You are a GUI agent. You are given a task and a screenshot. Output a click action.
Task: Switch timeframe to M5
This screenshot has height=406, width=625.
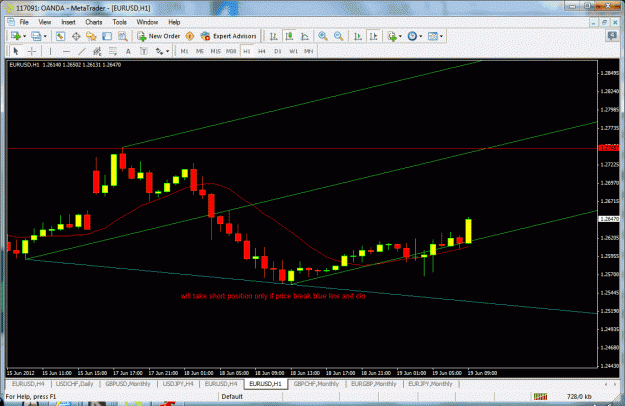(200, 51)
